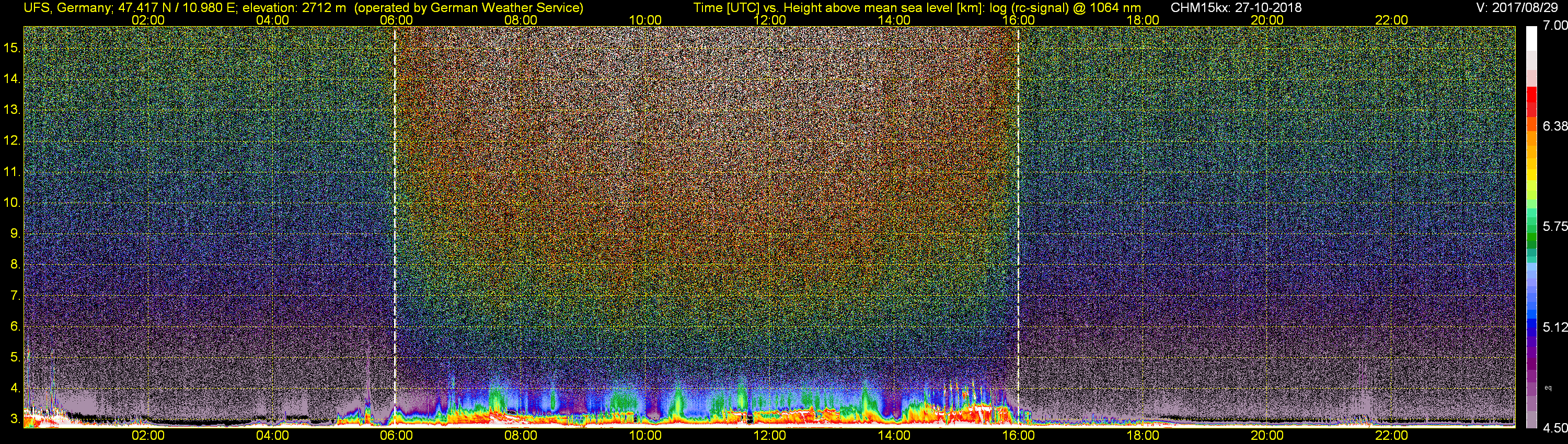This screenshot has width=1568, height=444.
Task: Click the 15 km height axis label
Action: (x=11, y=48)
